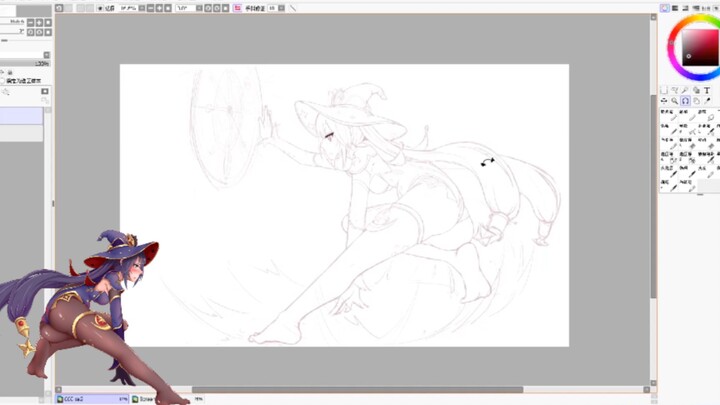Pick a shade in the saturation square
720x405 pixels.
700,47
